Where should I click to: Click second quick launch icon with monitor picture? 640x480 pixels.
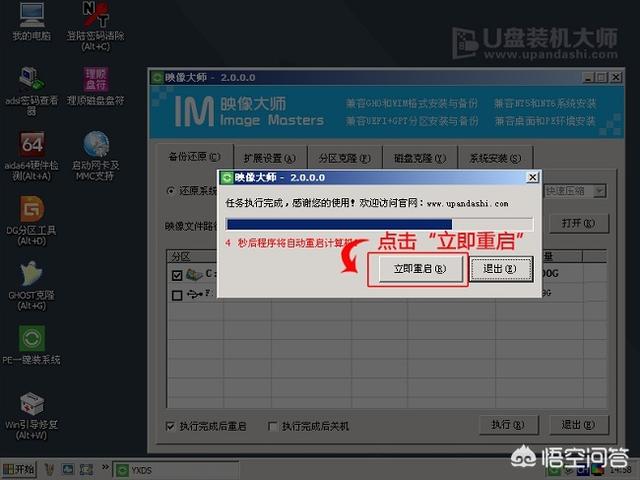[68, 470]
